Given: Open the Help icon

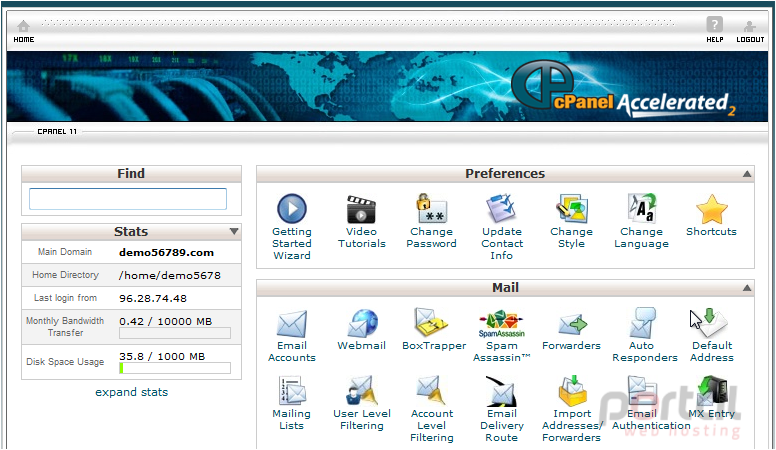Looking at the screenshot, I should pyautogui.click(x=714, y=24).
